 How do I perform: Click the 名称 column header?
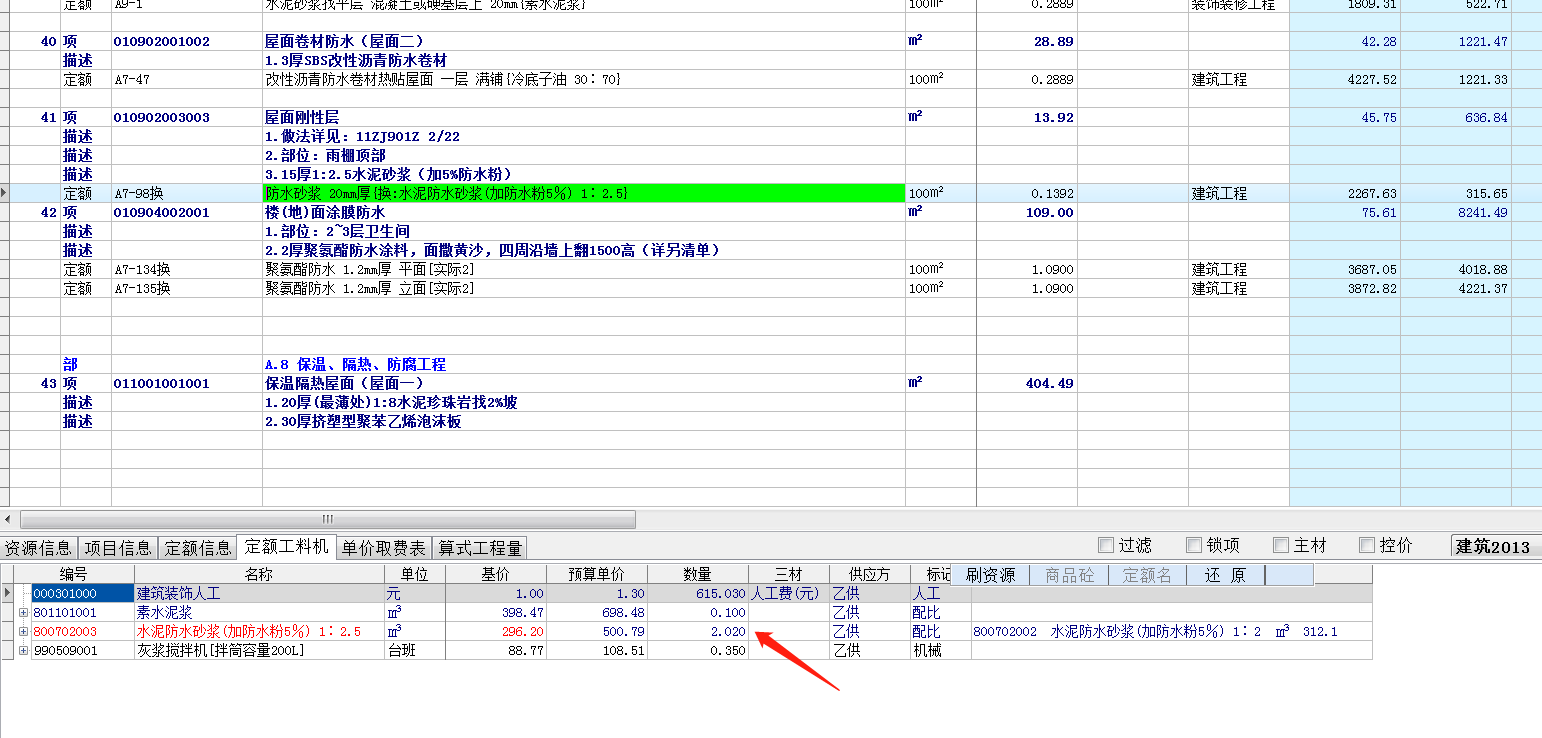pos(259,574)
